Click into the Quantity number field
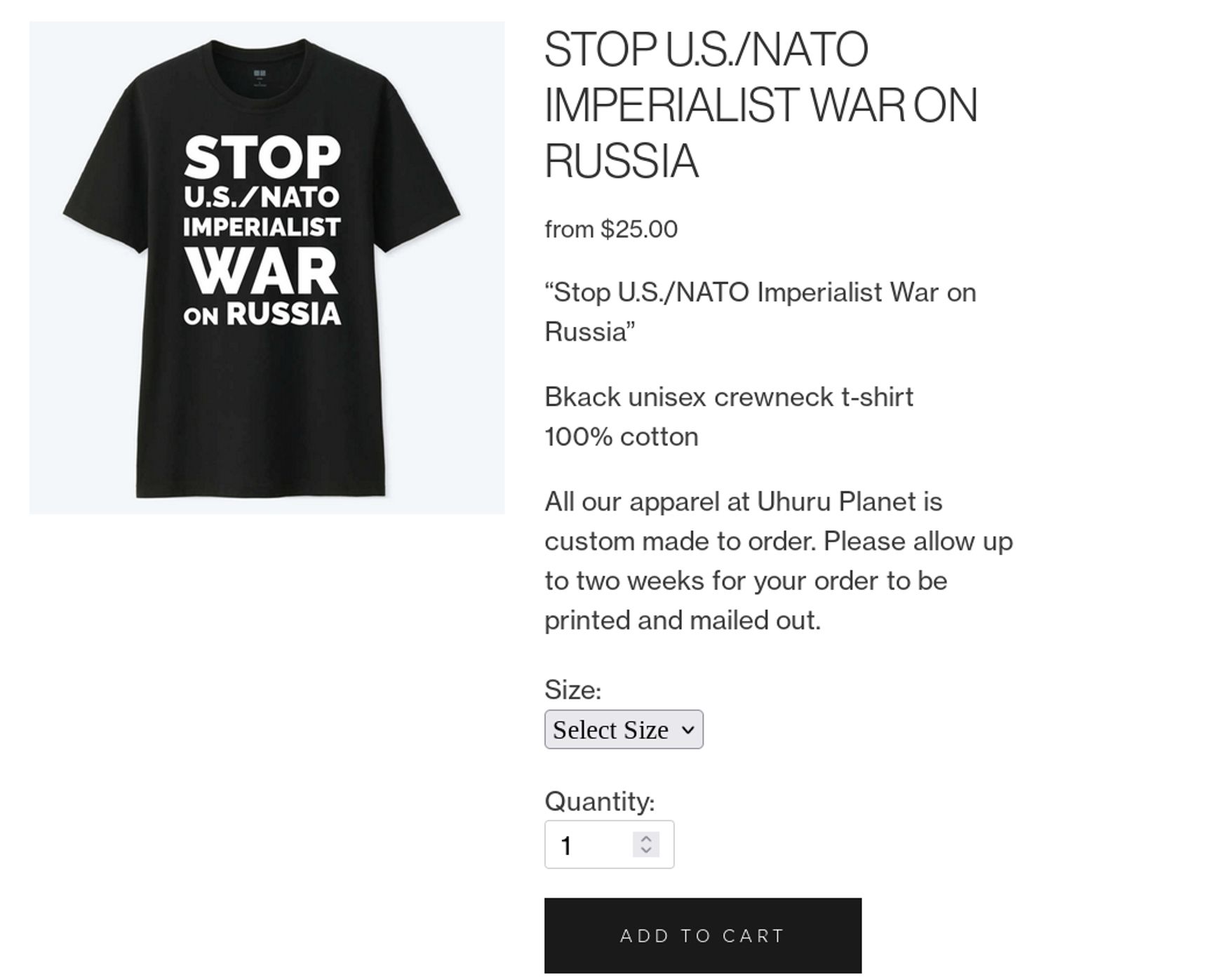The width and height of the screenshot is (1215, 980). pyautogui.click(x=589, y=845)
